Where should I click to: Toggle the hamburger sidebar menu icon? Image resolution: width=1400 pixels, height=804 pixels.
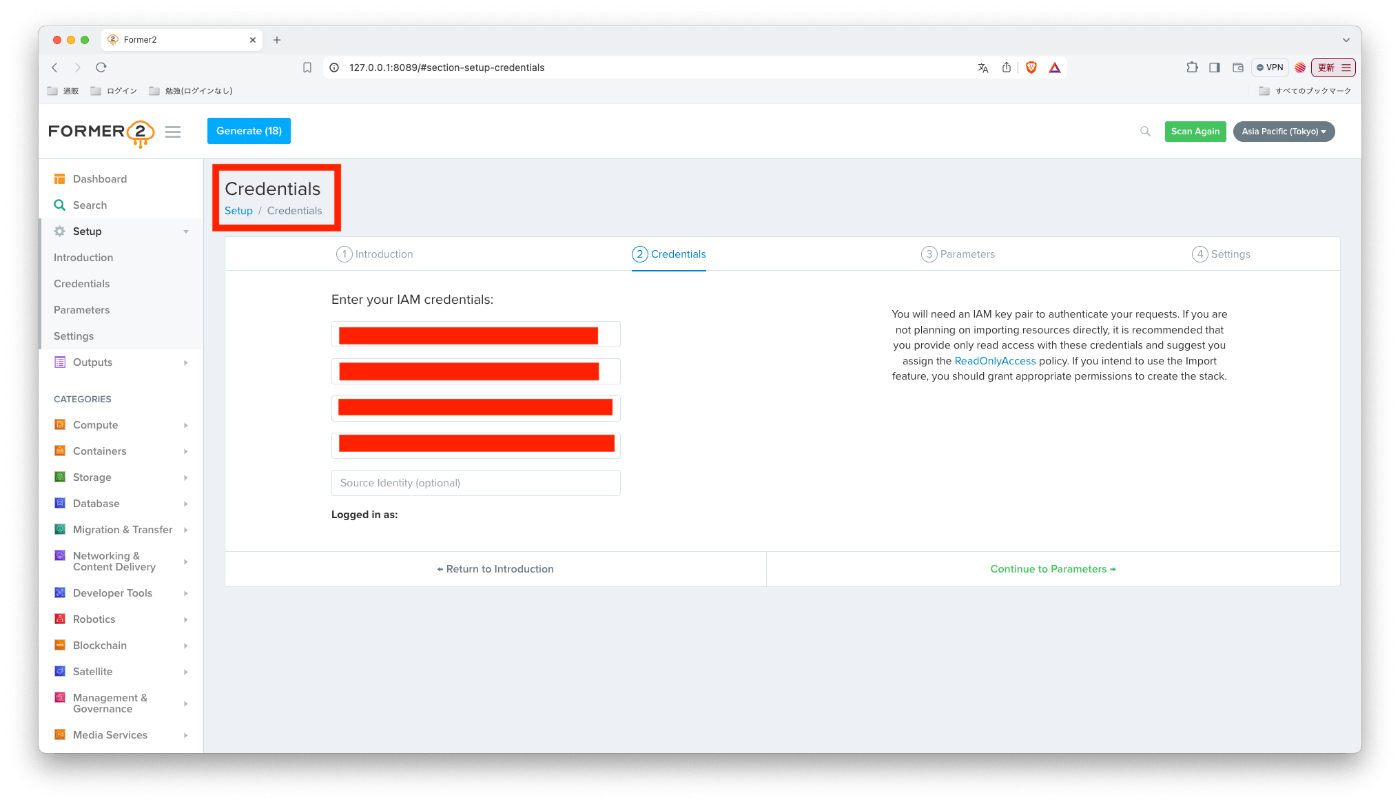pos(173,132)
